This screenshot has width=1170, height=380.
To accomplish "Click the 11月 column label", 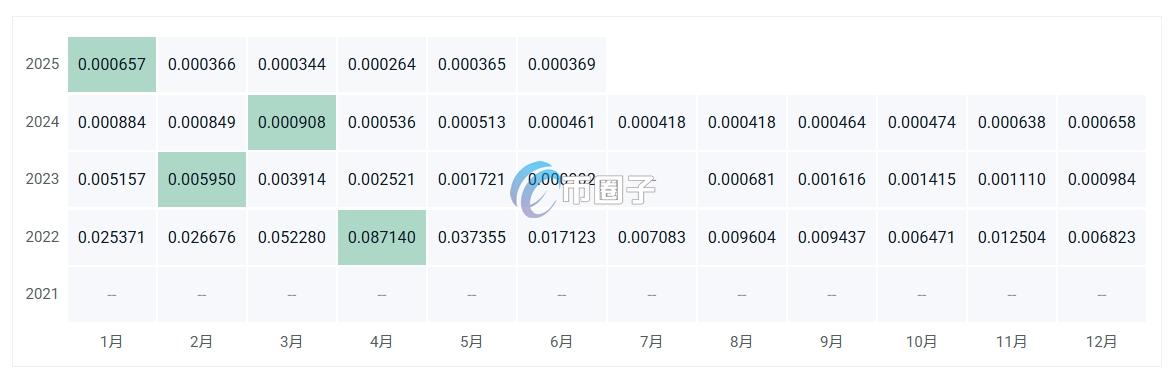I will [1012, 342].
